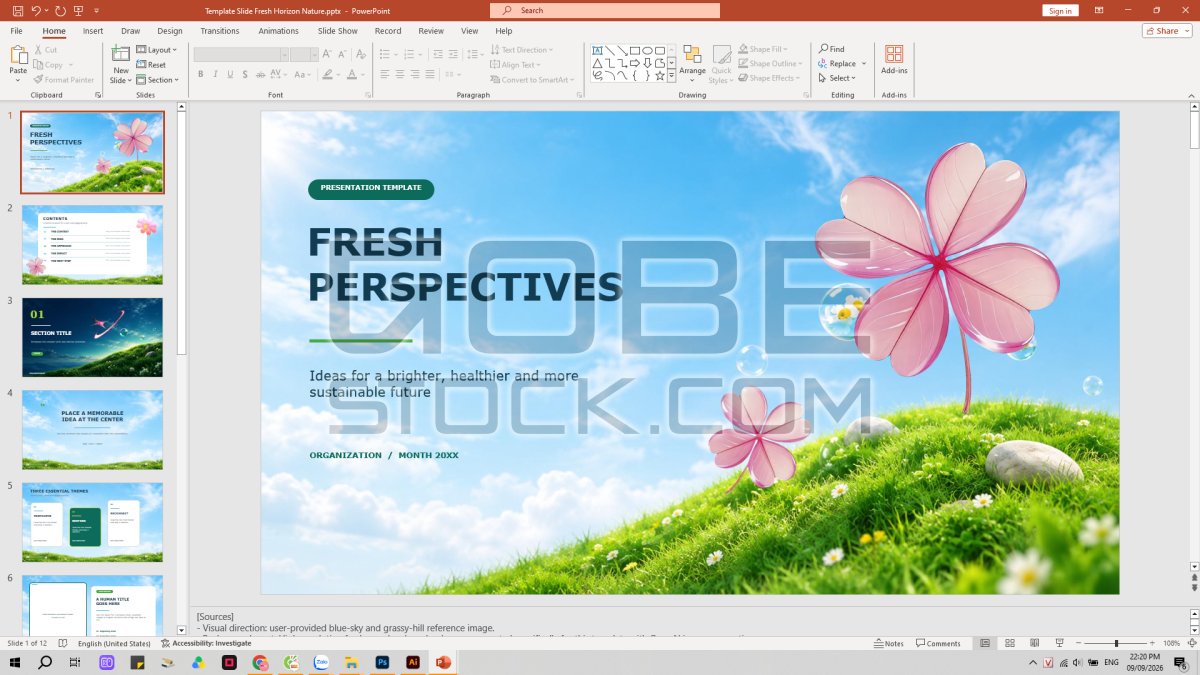Click the FRESH PERSPECTIVES title text on slide
Image resolution: width=1200 pixels, height=675 pixels.
pyautogui.click(x=464, y=265)
